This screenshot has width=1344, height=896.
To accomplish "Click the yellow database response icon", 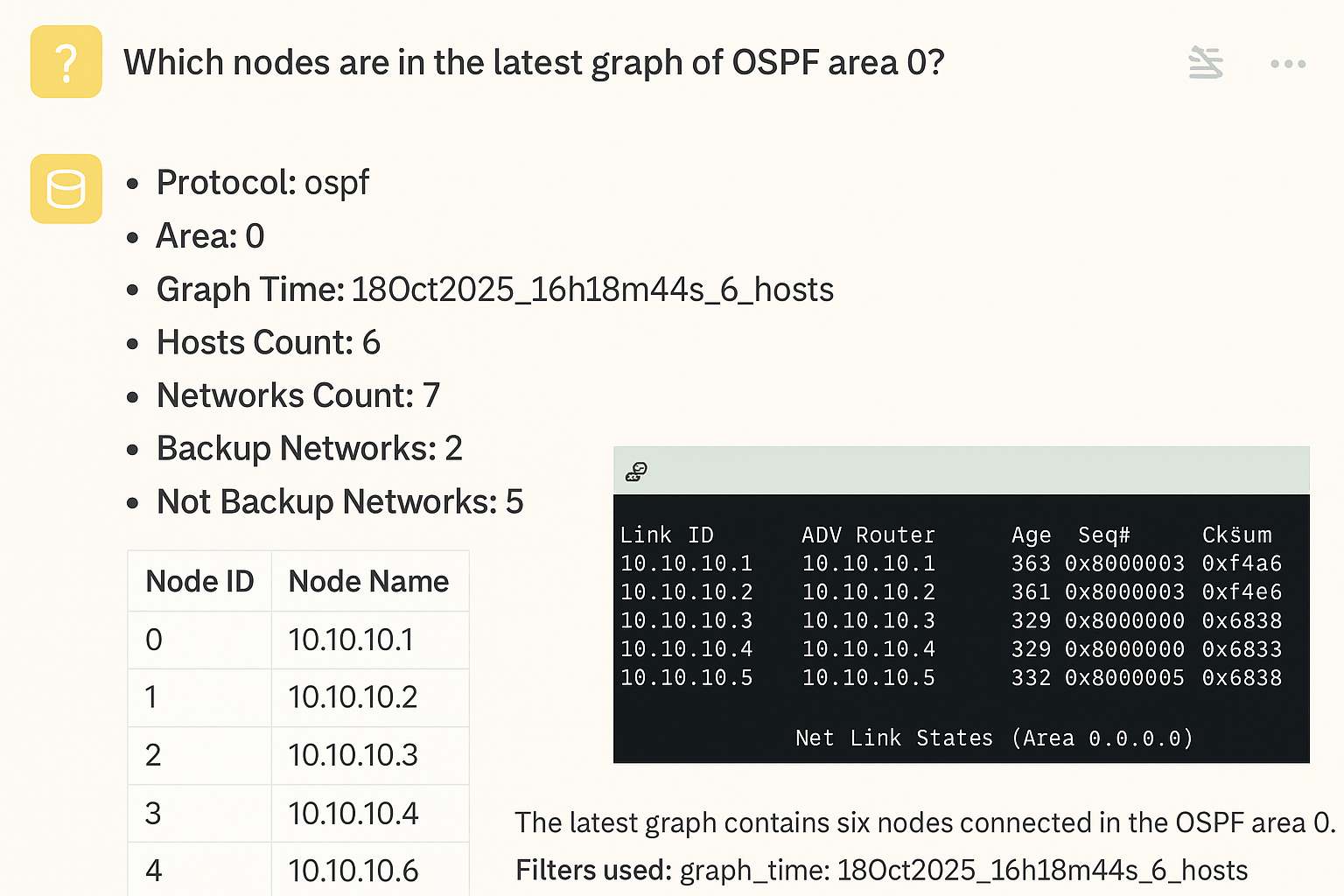I will [x=66, y=189].
